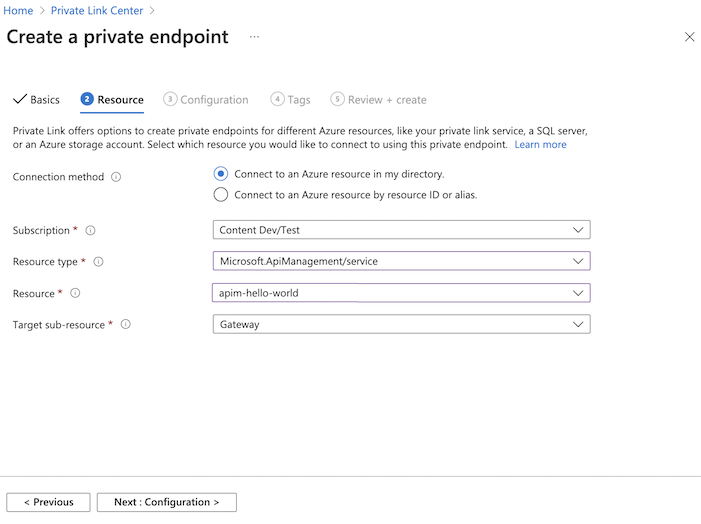Open the Target sub-resource Gateway dropdown
701x524 pixels.
coord(401,325)
